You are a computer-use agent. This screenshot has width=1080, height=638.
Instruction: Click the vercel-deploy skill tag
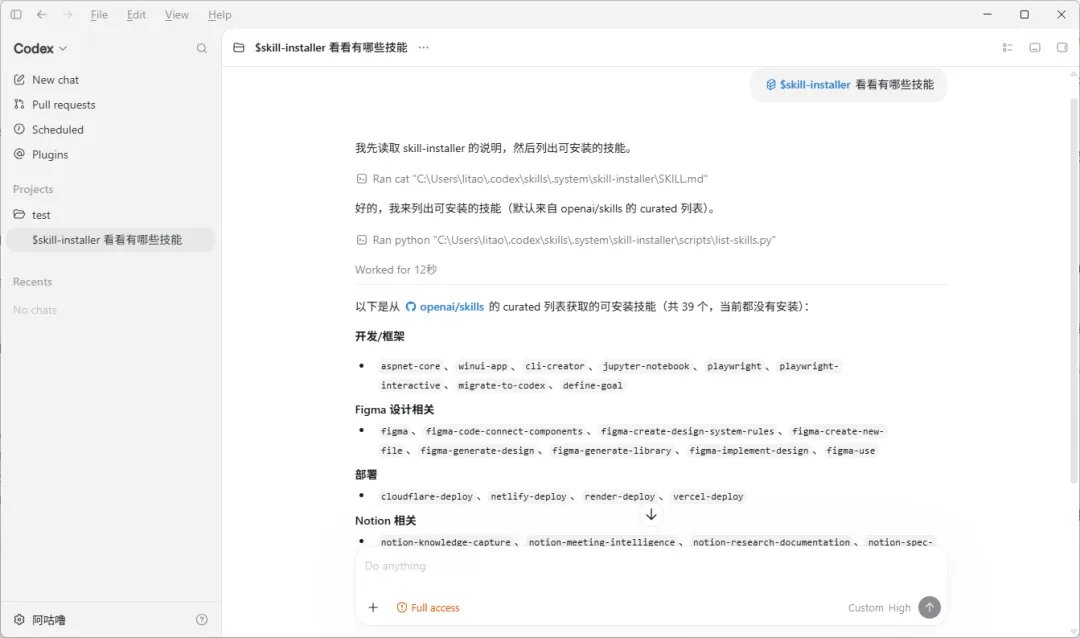click(708, 497)
